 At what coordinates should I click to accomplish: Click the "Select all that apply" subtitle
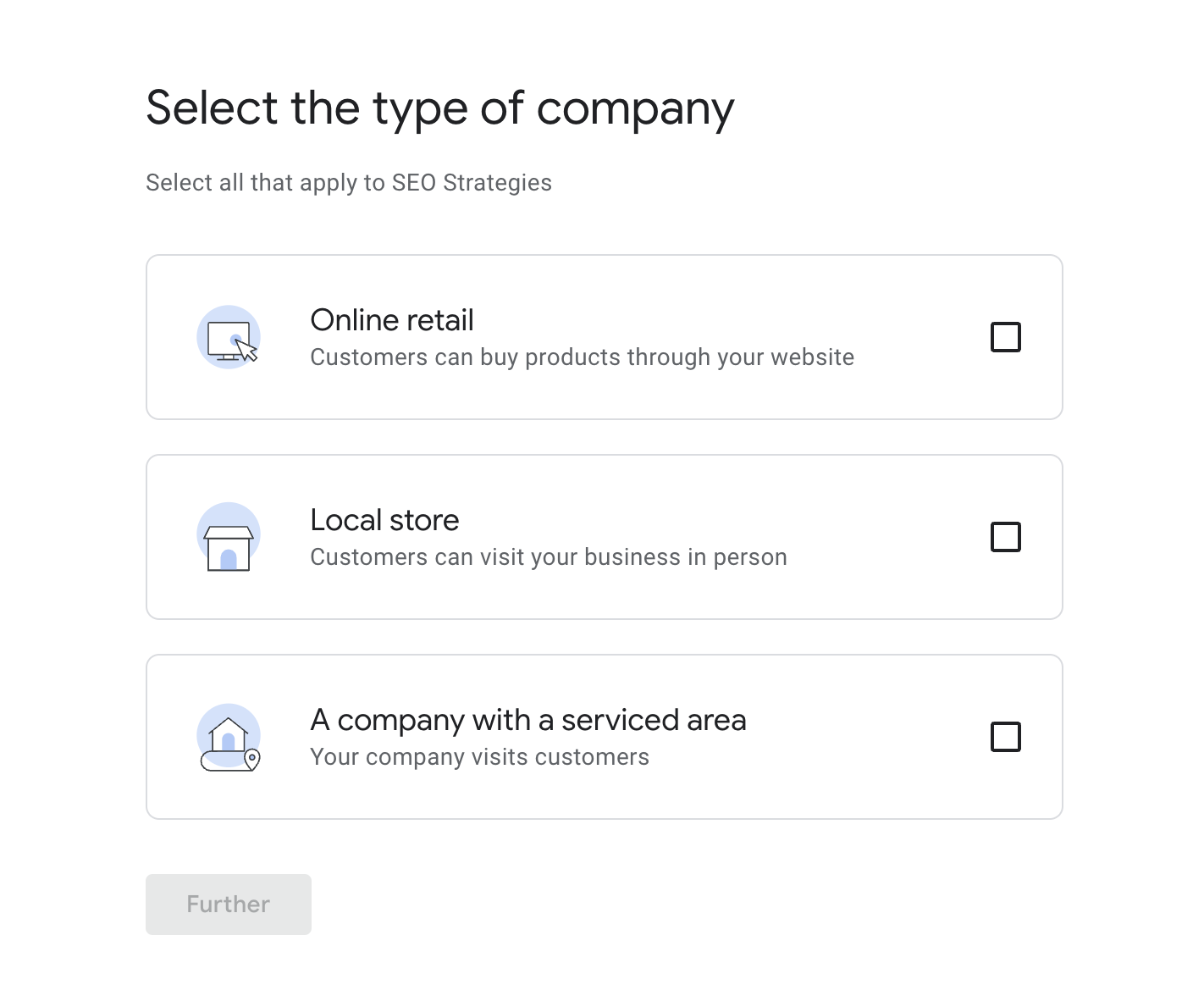pos(349,183)
